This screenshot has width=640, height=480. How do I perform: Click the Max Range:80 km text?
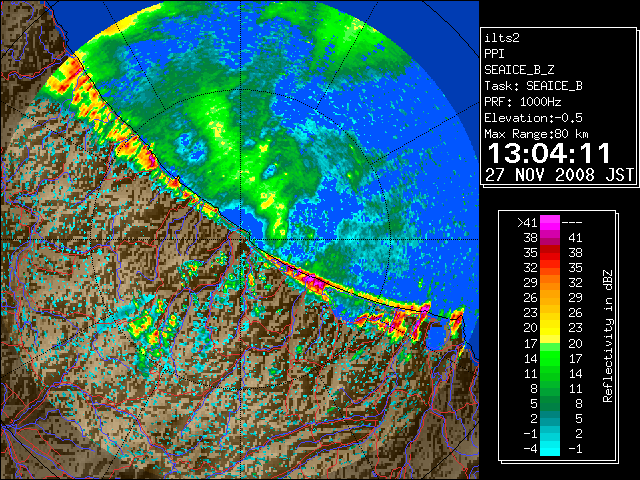pyautogui.click(x=536, y=134)
